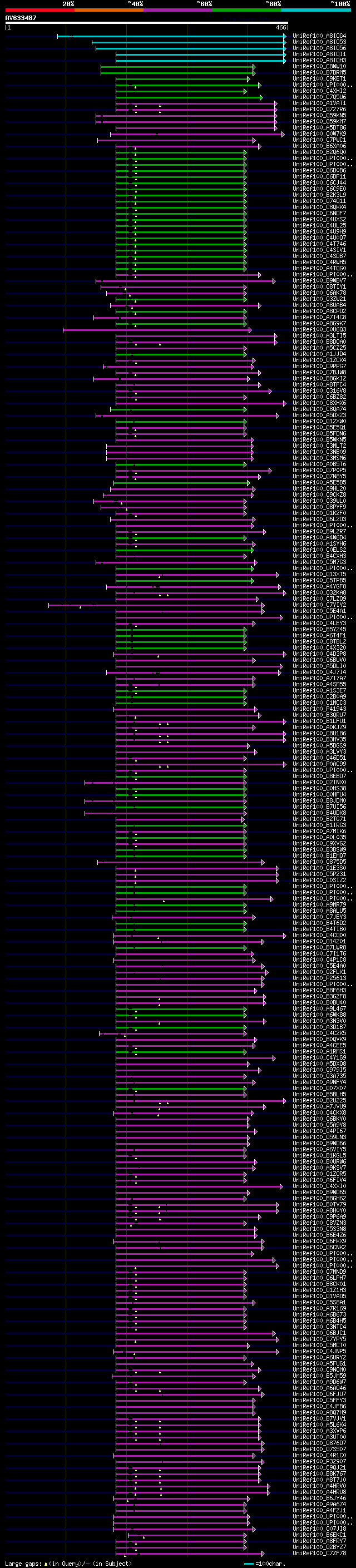Open entry UniRef100_Q6D0B6
356x1568 pixels.
(x=319, y=170)
